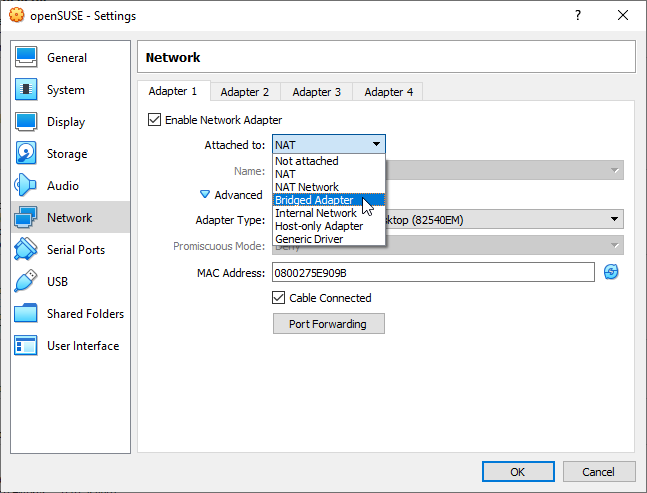Switch to the Adapter 4 tab
647x493 pixels.
389,92
